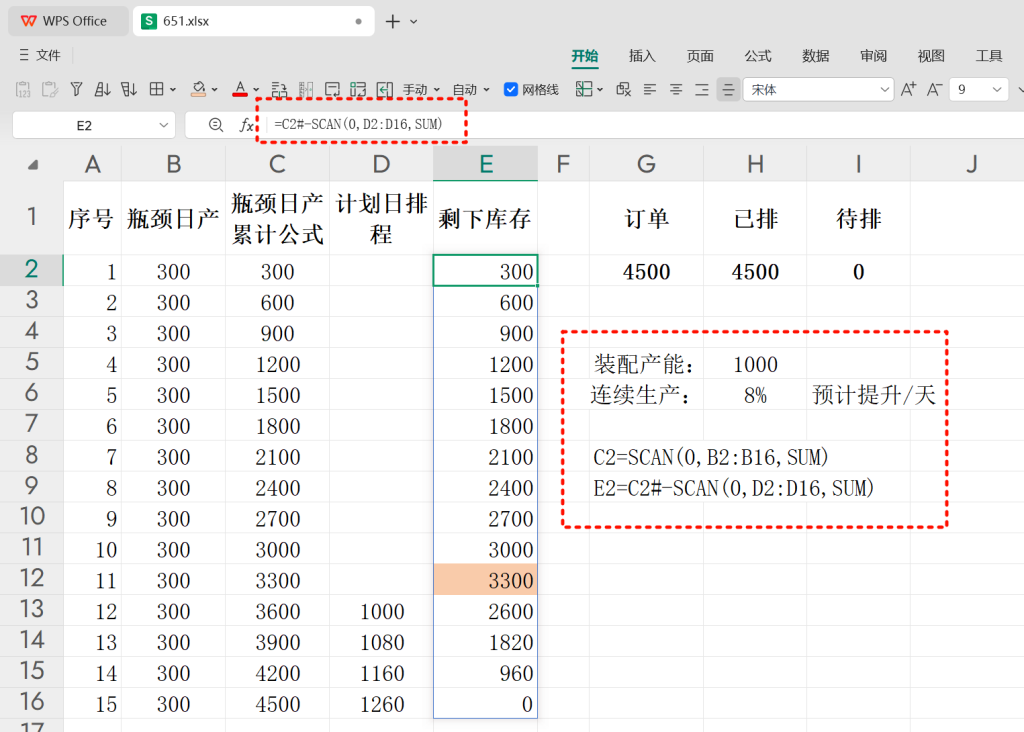Screen dimensions: 1024x732
Task: Open the new tab dropdown chevron
Action: click(x=413, y=22)
